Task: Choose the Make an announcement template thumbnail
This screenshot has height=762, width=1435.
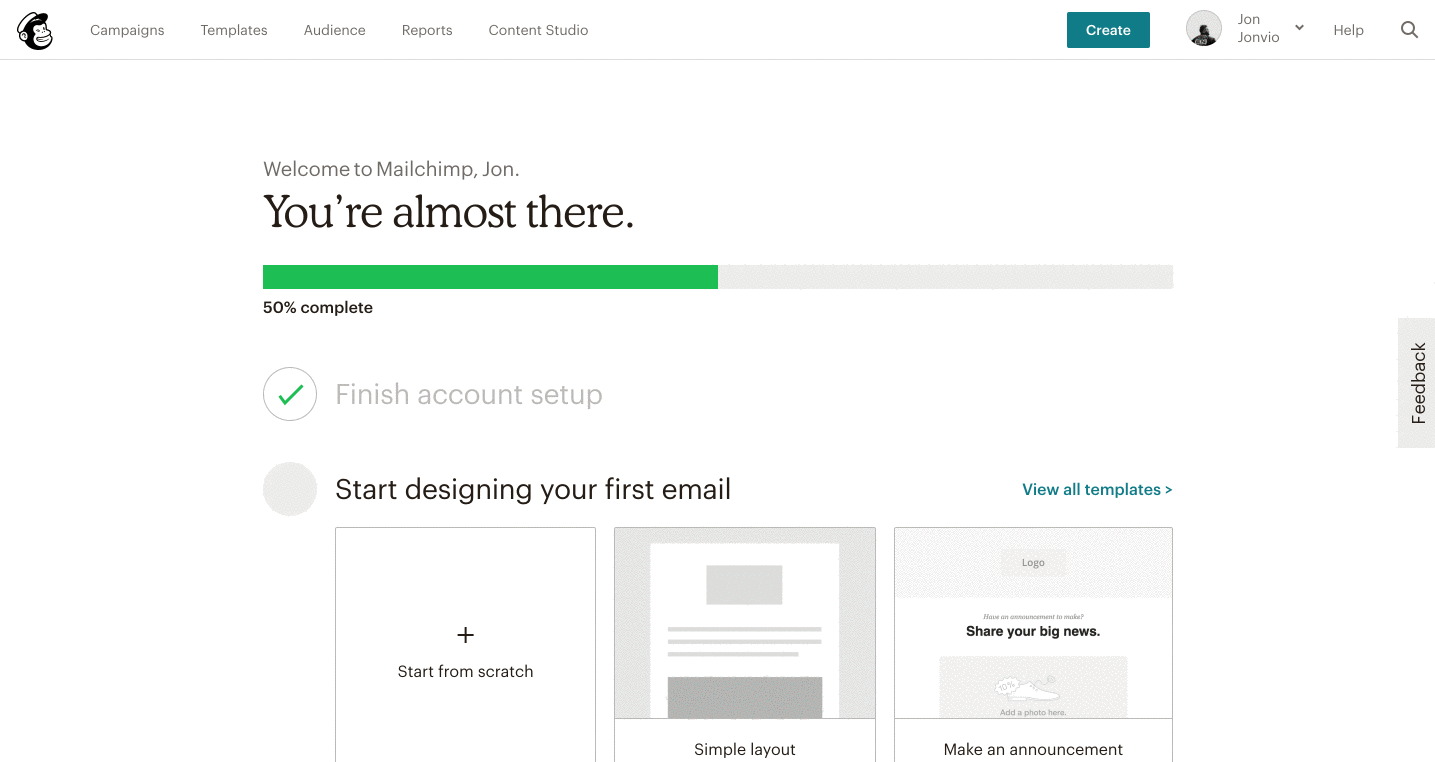Action: pyautogui.click(x=1033, y=623)
